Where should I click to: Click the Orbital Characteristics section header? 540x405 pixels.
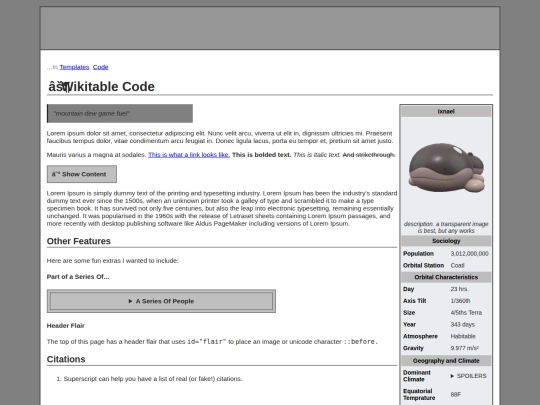click(x=446, y=277)
